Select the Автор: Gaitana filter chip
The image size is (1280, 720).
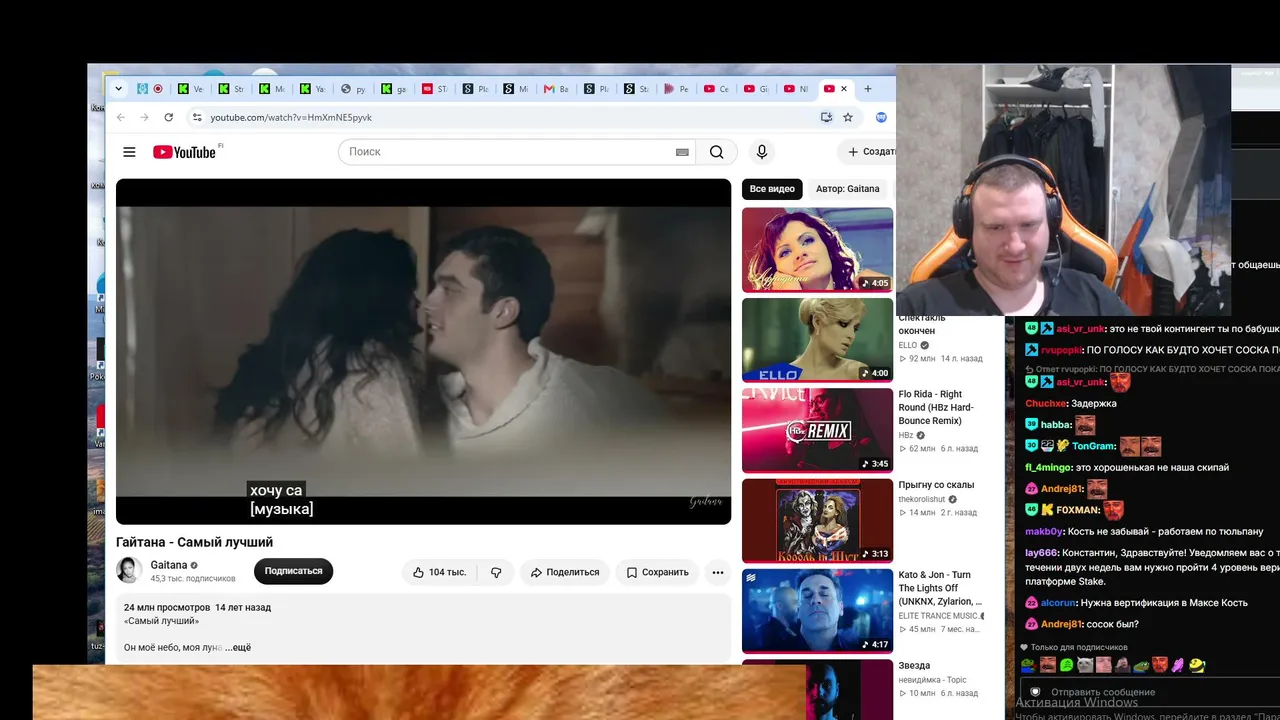(x=848, y=189)
